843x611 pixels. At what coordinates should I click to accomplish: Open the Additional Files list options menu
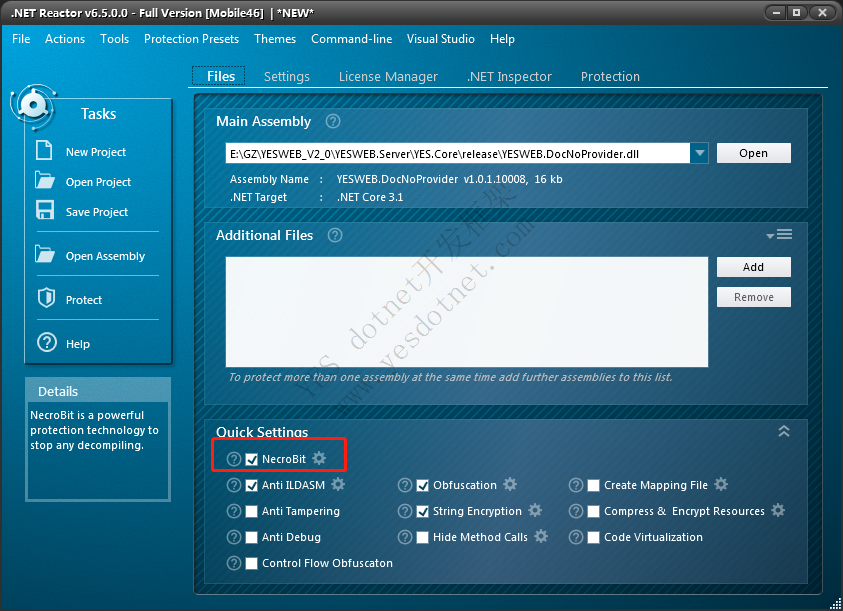(x=779, y=235)
